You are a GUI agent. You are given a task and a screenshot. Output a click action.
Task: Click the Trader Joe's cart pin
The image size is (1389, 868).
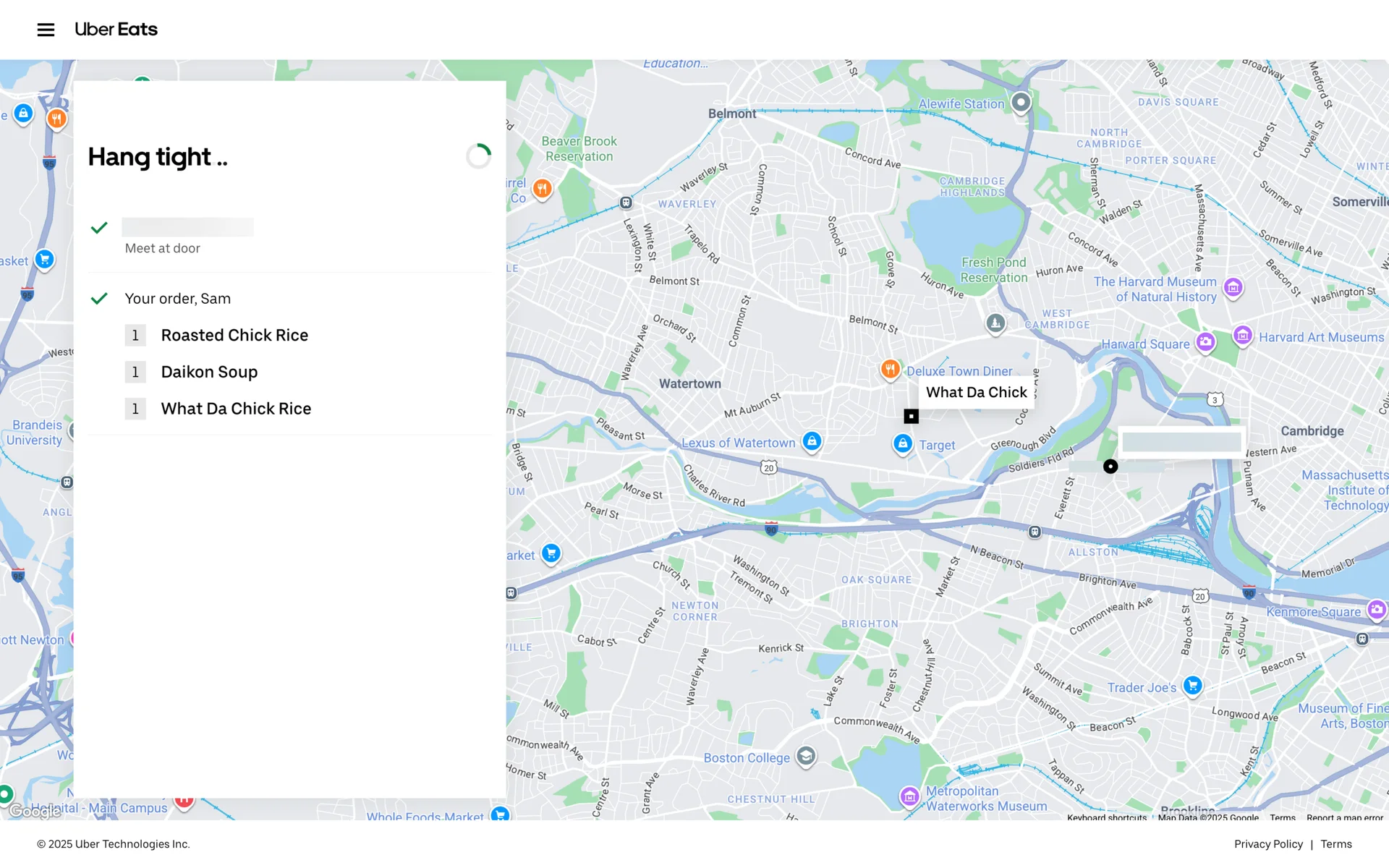pyautogui.click(x=1192, y=685)
